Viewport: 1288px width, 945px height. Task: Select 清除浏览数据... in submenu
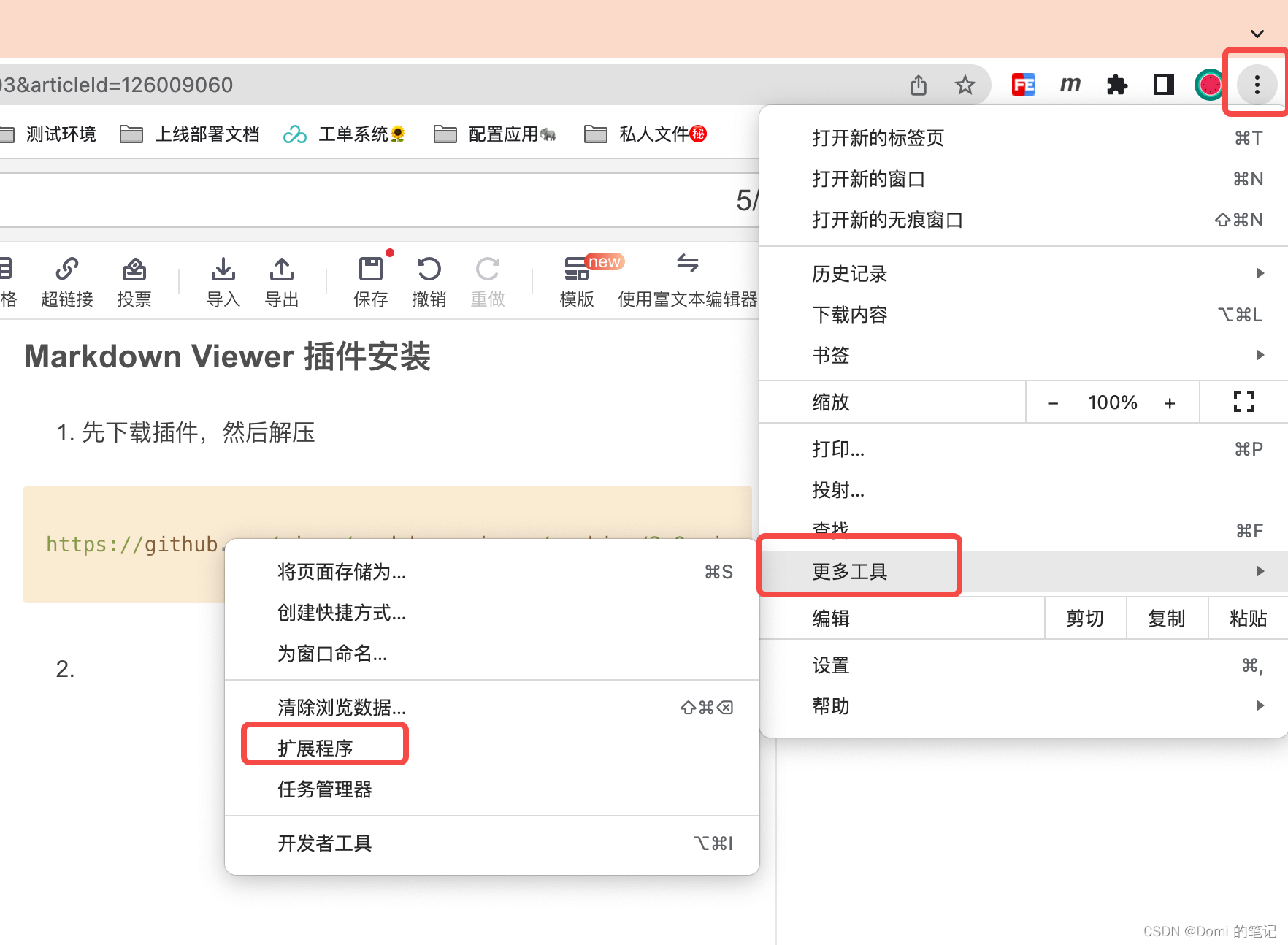click(492, 708)
